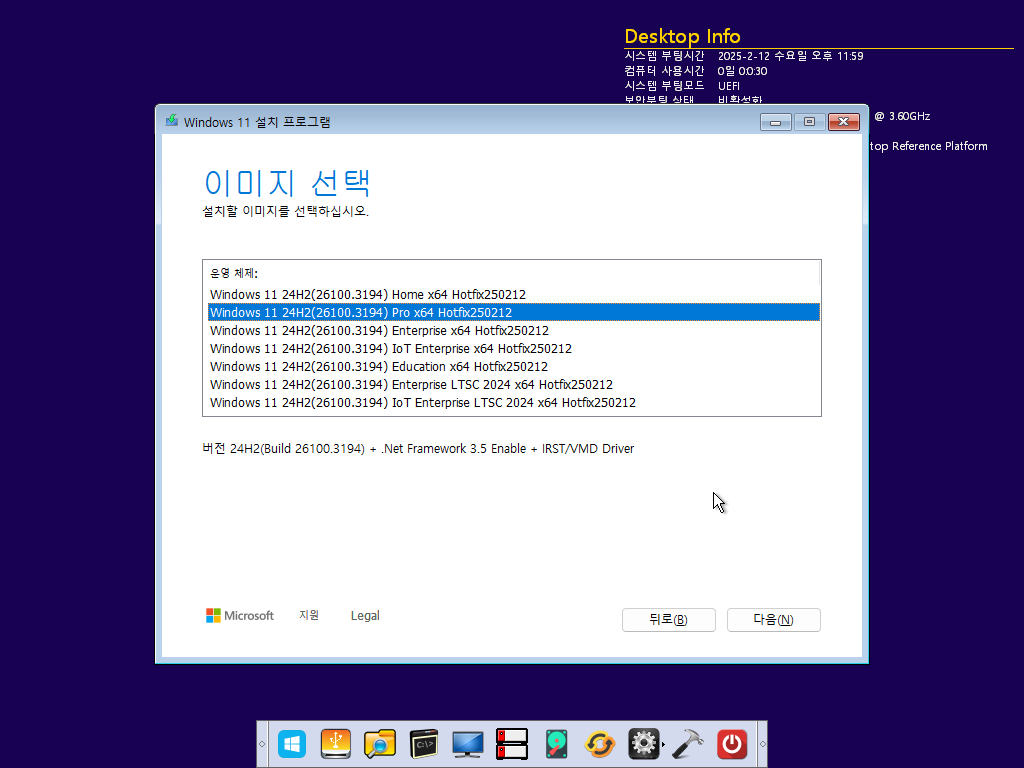The height and width of the screenshot is (768, 1024).
Task: Maximize the Windows 11 setup window
Action: pos(809,122)
